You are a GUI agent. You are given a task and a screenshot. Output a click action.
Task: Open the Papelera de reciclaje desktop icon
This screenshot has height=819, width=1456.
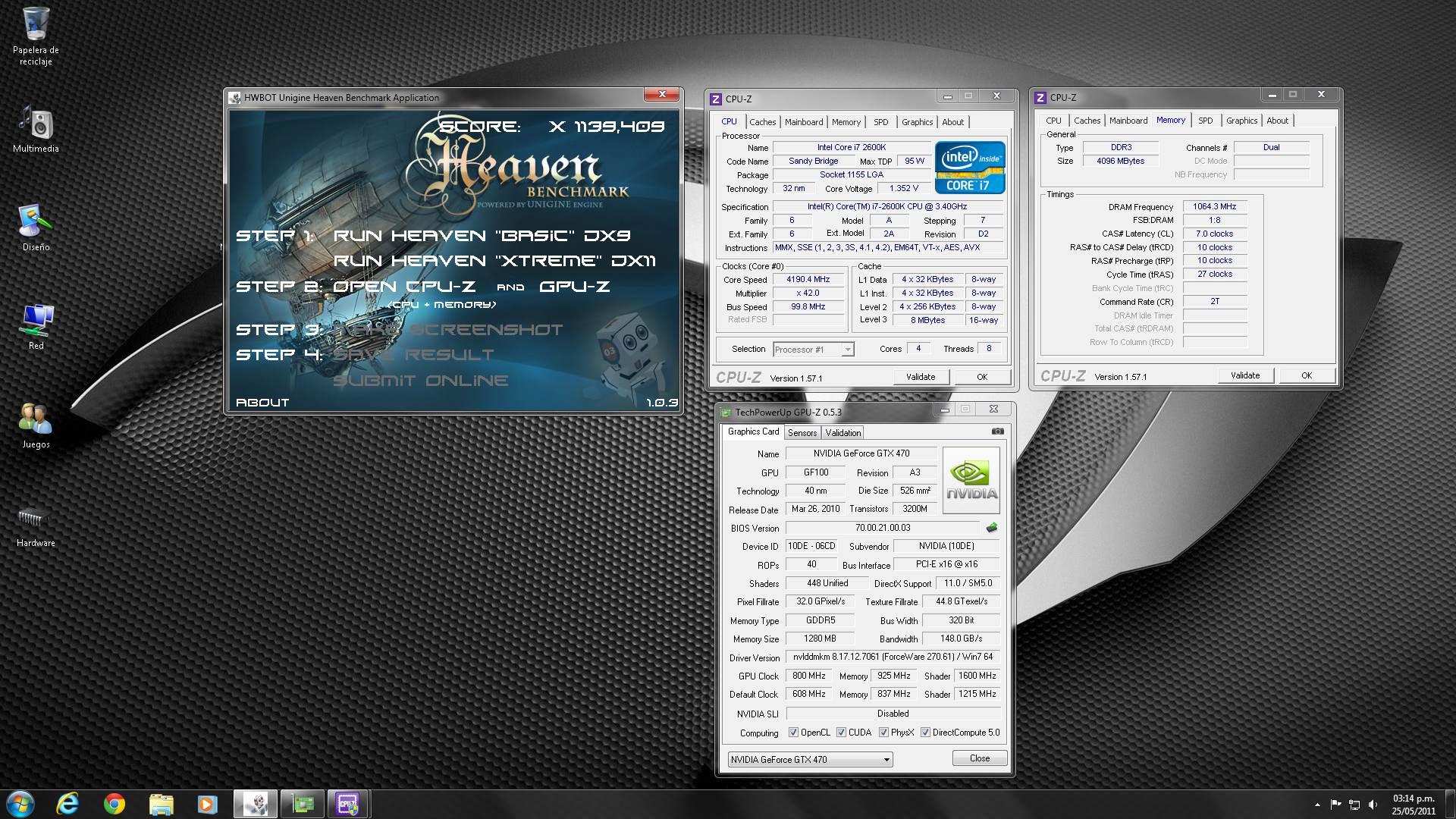point(36,36)
